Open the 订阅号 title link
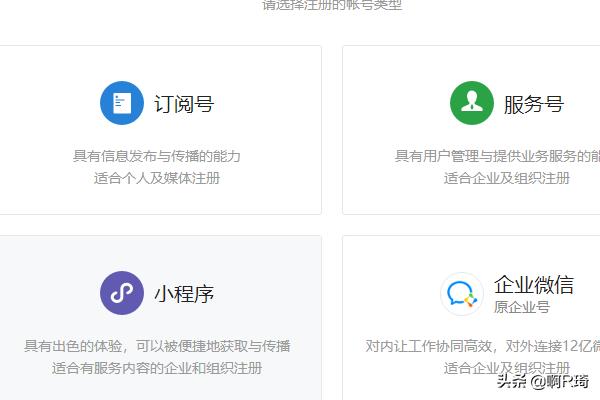 [x=183, y=104]
